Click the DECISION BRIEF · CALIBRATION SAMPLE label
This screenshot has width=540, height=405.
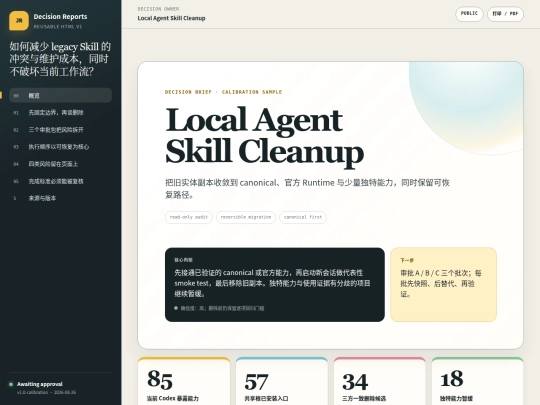pyautogui.click(x=224, y=92)
